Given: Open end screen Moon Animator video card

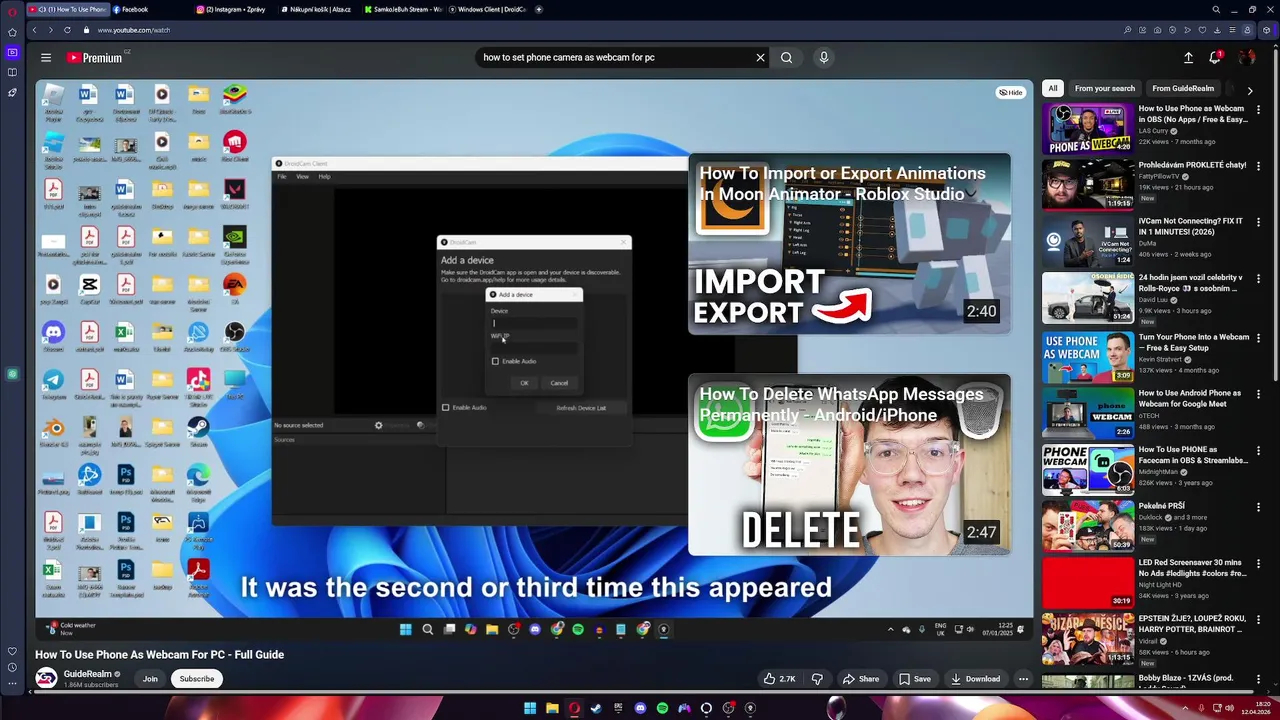Looking at the screenshot, I should tap(849, 243).
